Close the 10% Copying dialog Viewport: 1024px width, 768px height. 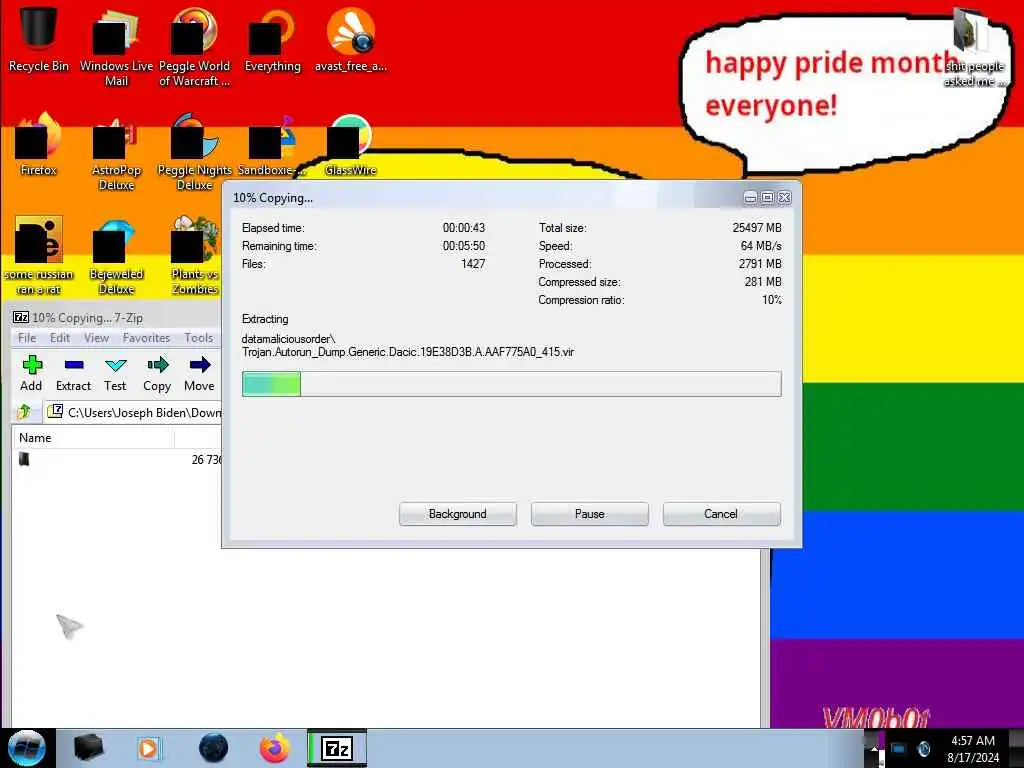point(784,198)
